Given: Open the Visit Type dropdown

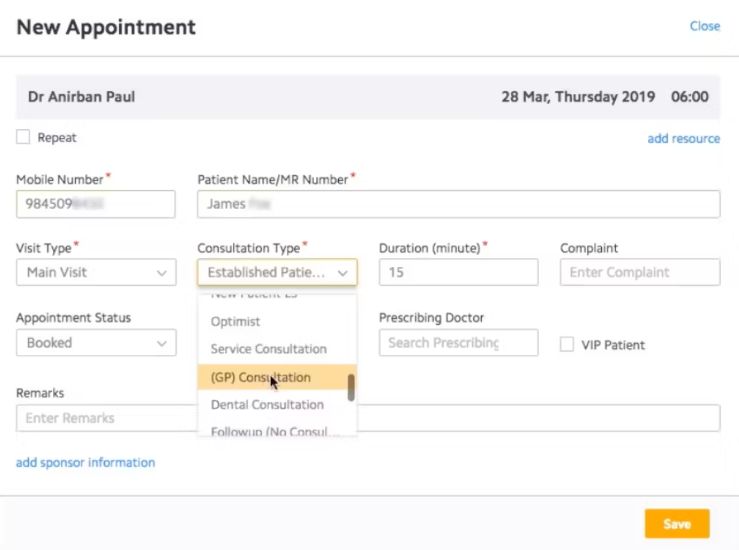Looking at the screenshot, I should point(95,272).
